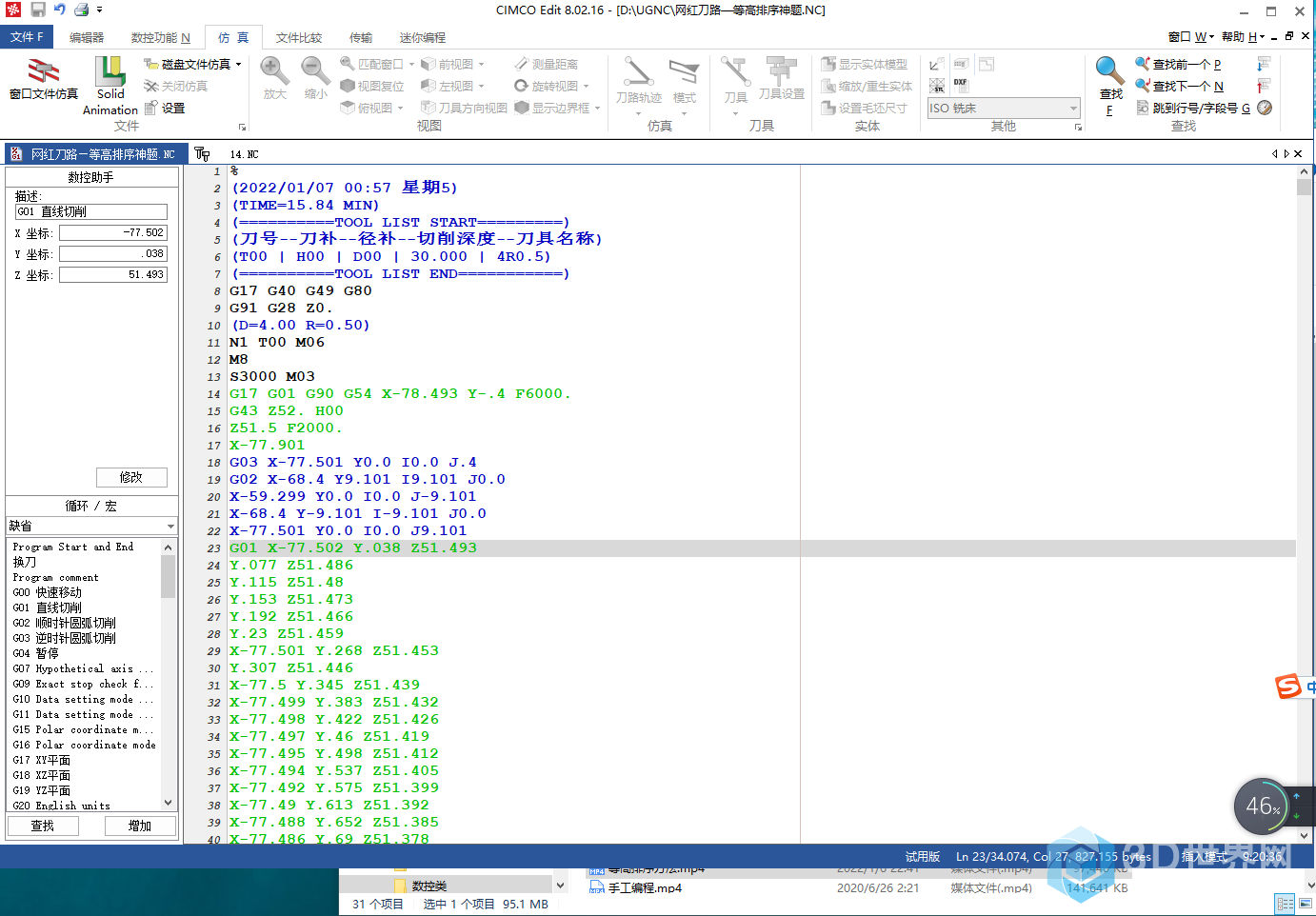Screen dimensions: 1316x916
Task: Click 跳到行号/字段号 go to line
Action: tap(1193, 108)
